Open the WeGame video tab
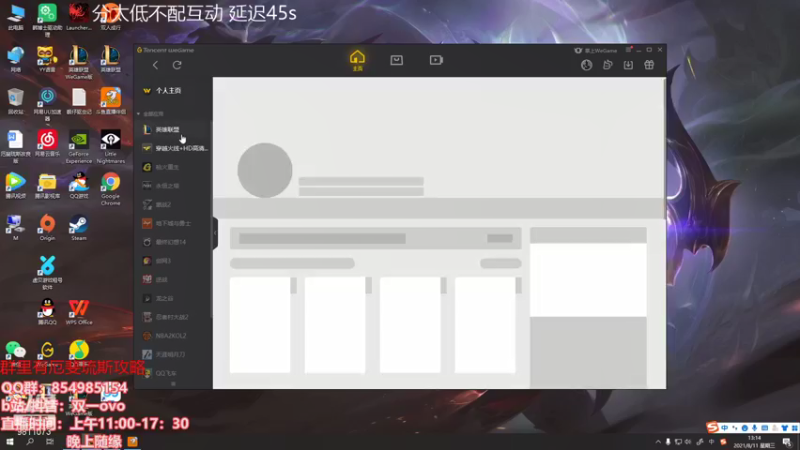Screen dimensions: 800x450 click(436, 60)
